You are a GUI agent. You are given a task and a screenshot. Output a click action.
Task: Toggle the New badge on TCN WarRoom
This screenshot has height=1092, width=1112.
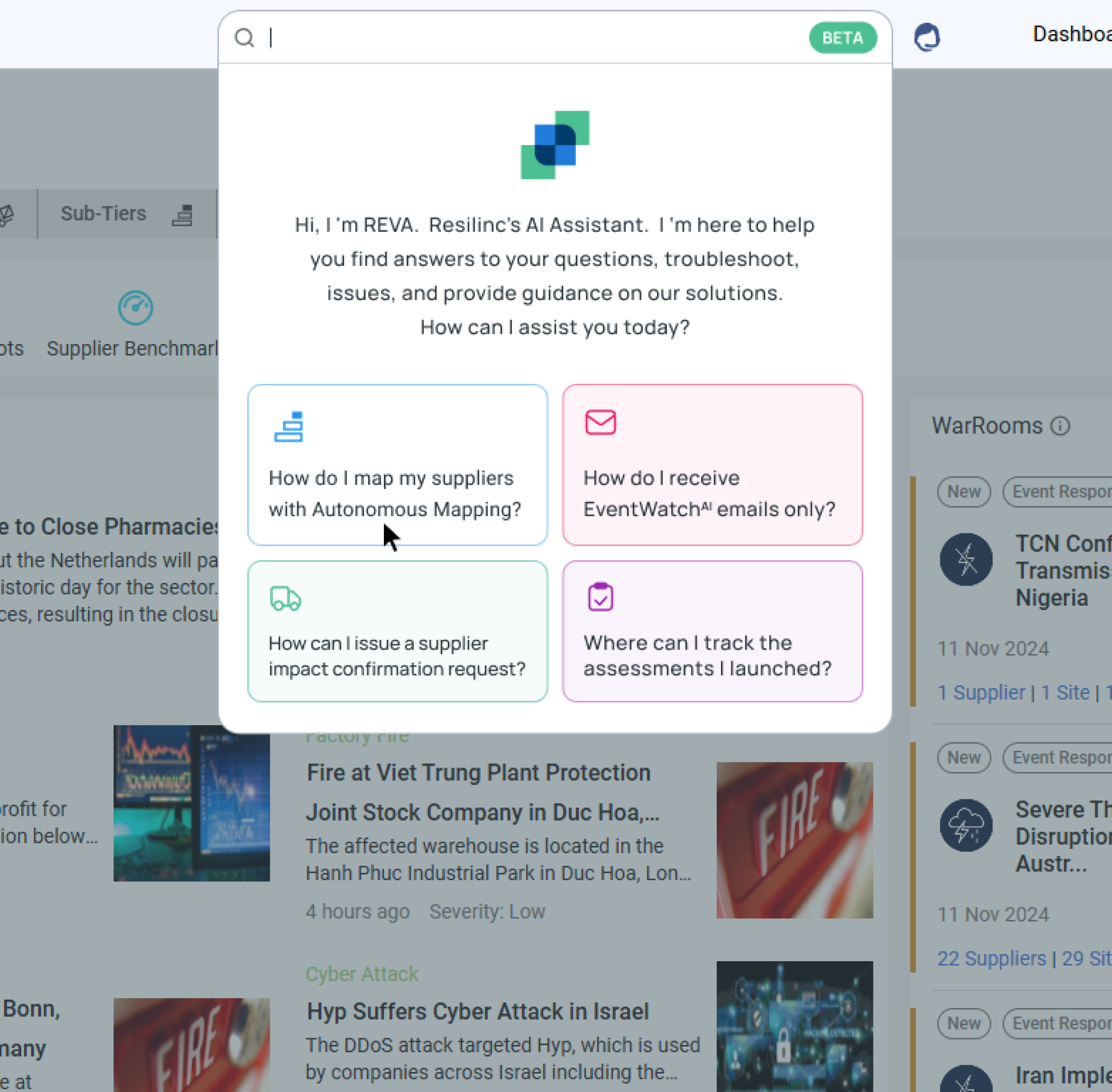(x=963, y=492)
